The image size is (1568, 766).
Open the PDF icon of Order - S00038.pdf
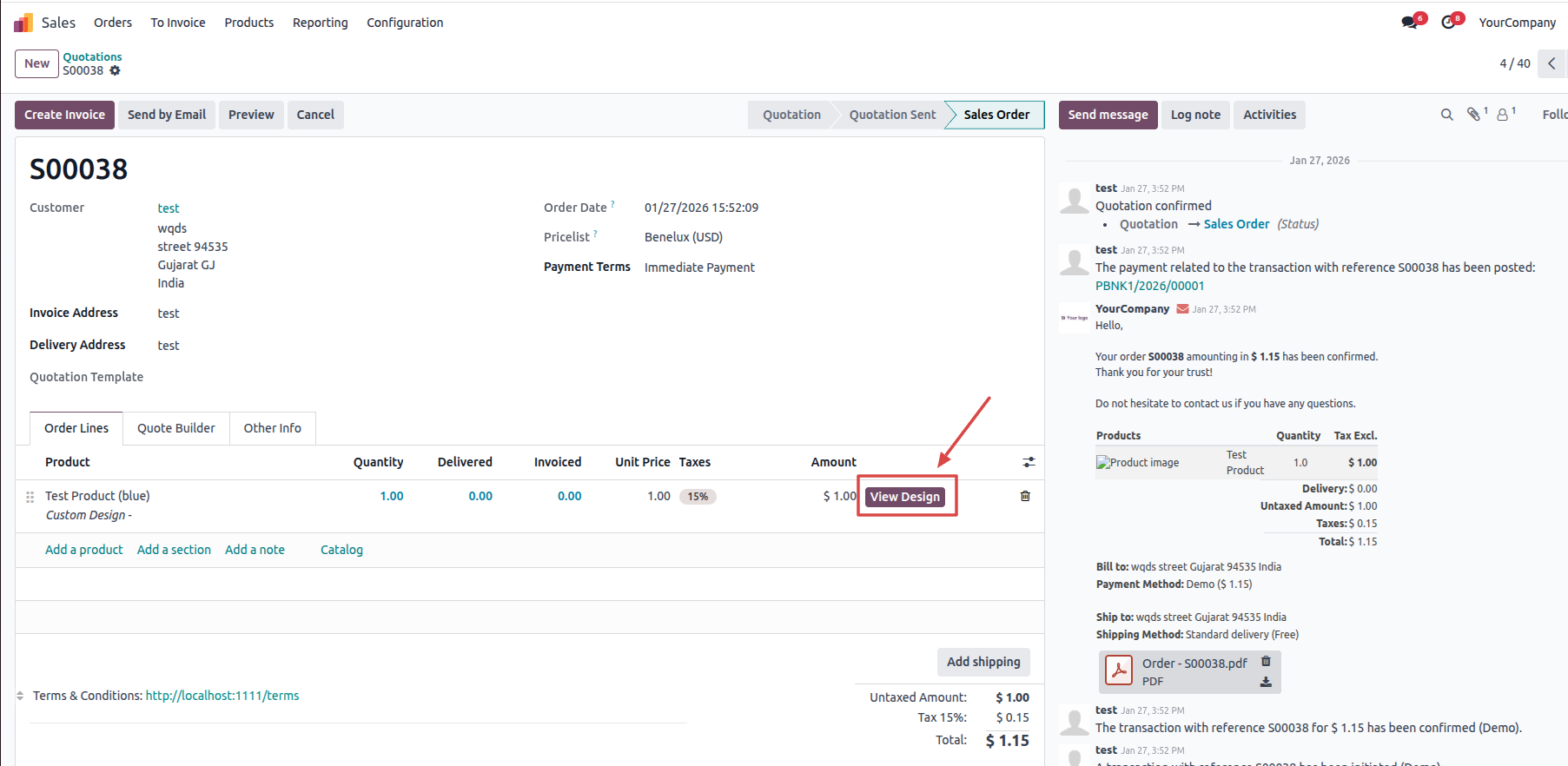[1118, 670]
